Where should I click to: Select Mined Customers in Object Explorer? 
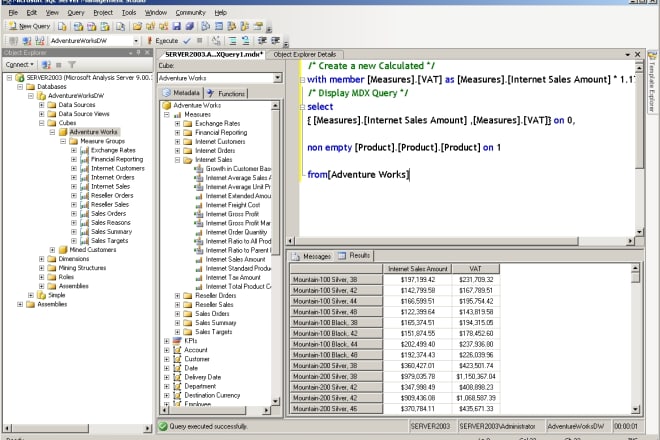pyautogui.click(x=93, y=250)
